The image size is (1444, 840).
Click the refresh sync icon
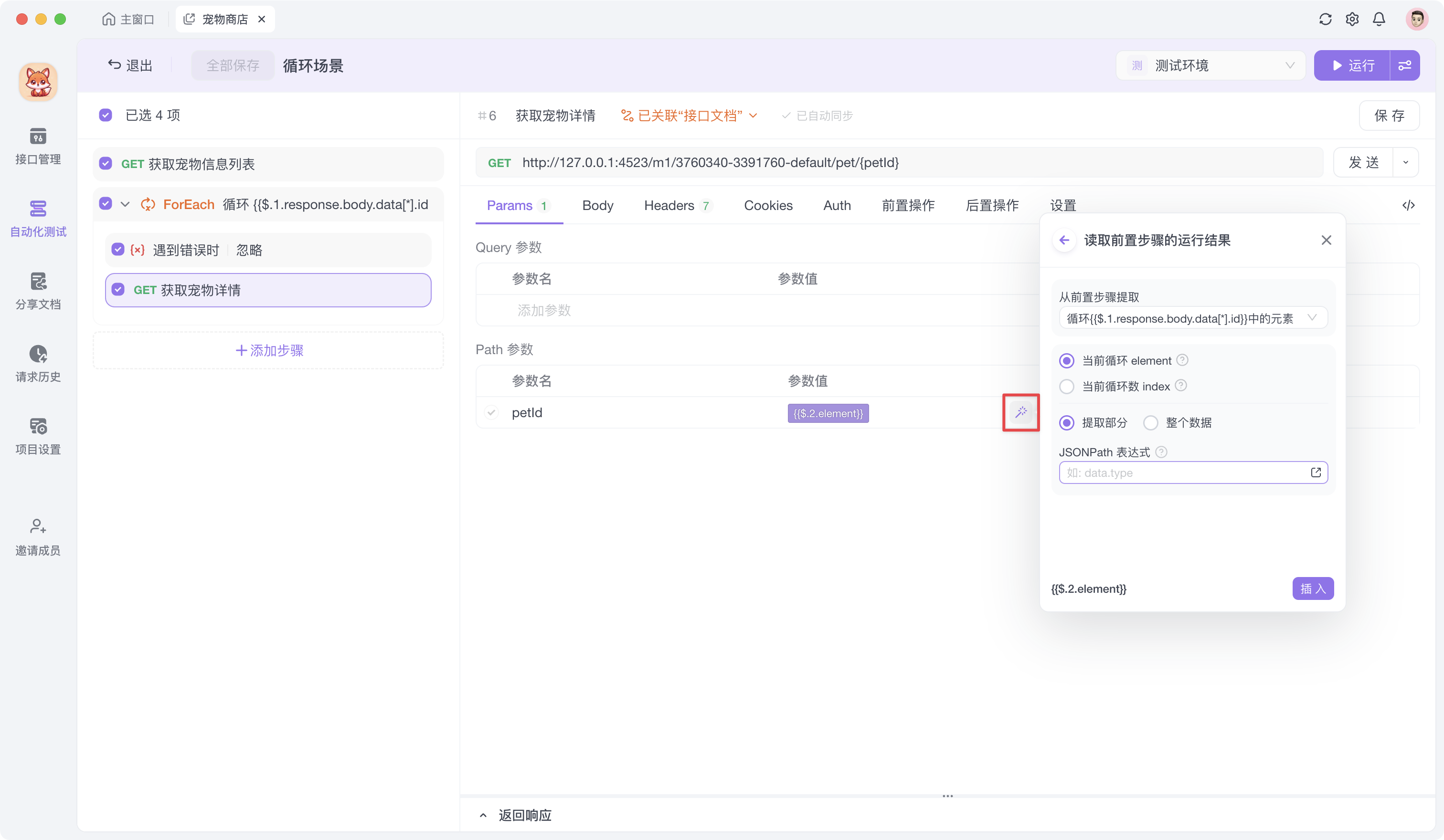tap(1325, 19)
